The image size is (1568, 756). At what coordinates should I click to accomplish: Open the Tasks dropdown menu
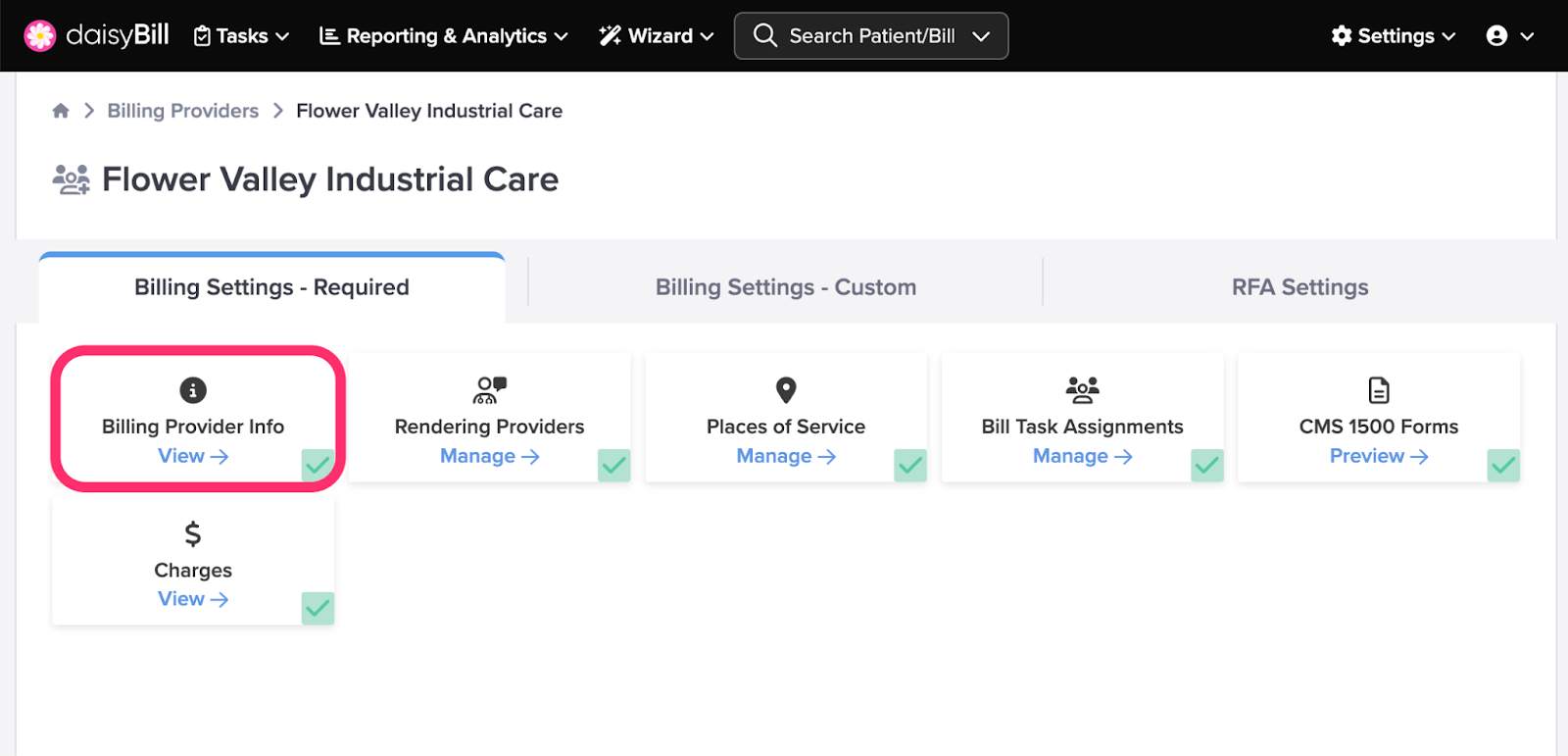click(x=242, y=36)
